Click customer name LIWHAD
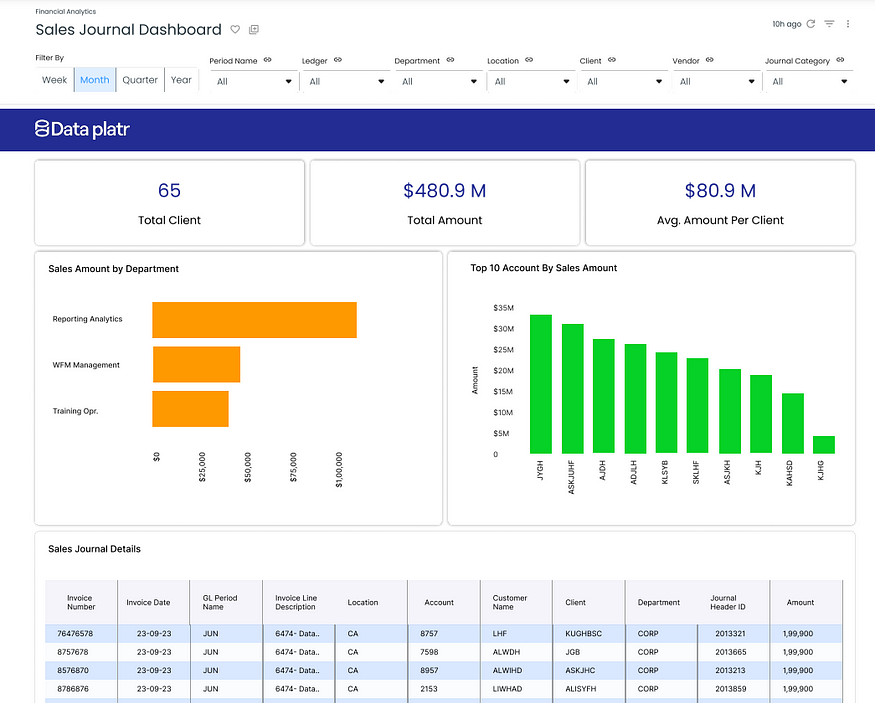 pyautogui.click(x=507, y=688)
